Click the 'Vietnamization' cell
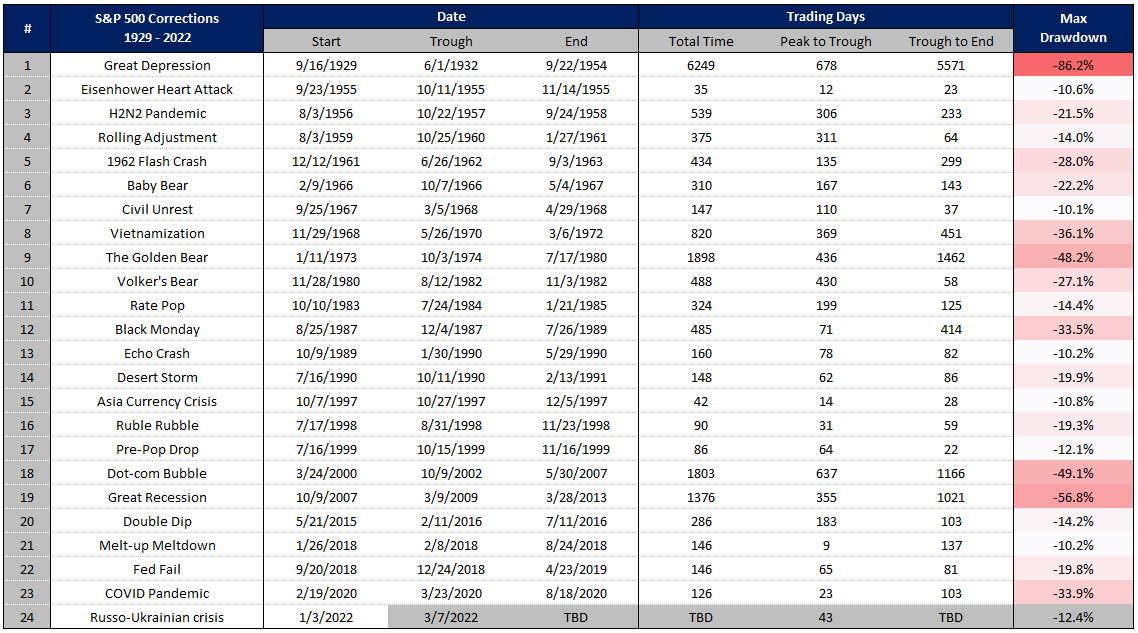Viewport: 1138px width, 633px height. tap(157, 233)
